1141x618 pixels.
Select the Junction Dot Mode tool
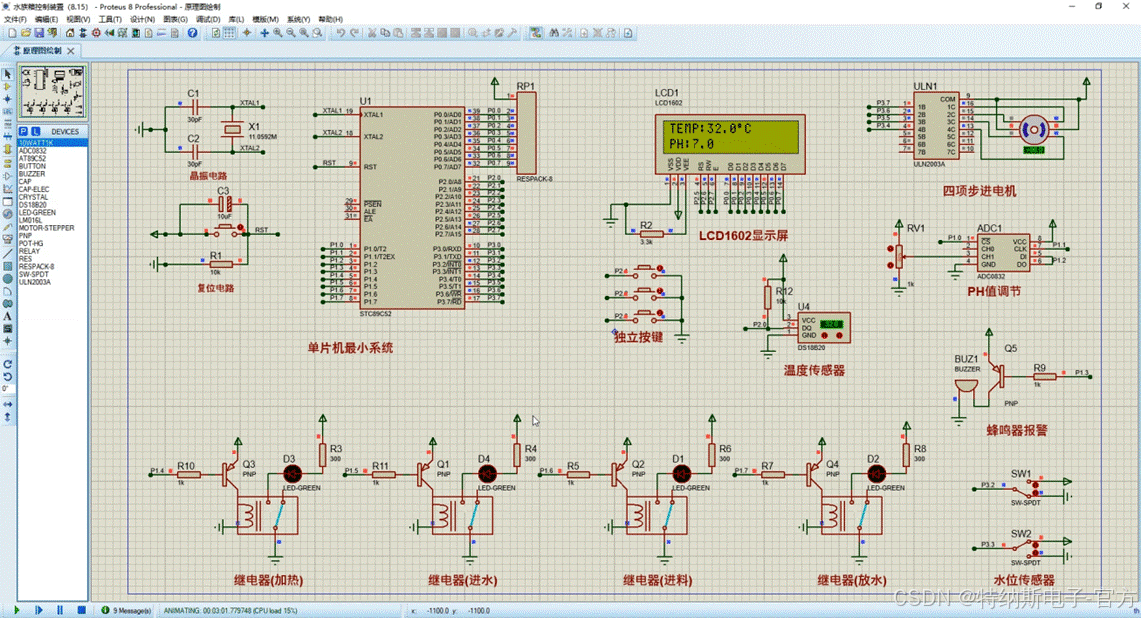tap(7, 99)
